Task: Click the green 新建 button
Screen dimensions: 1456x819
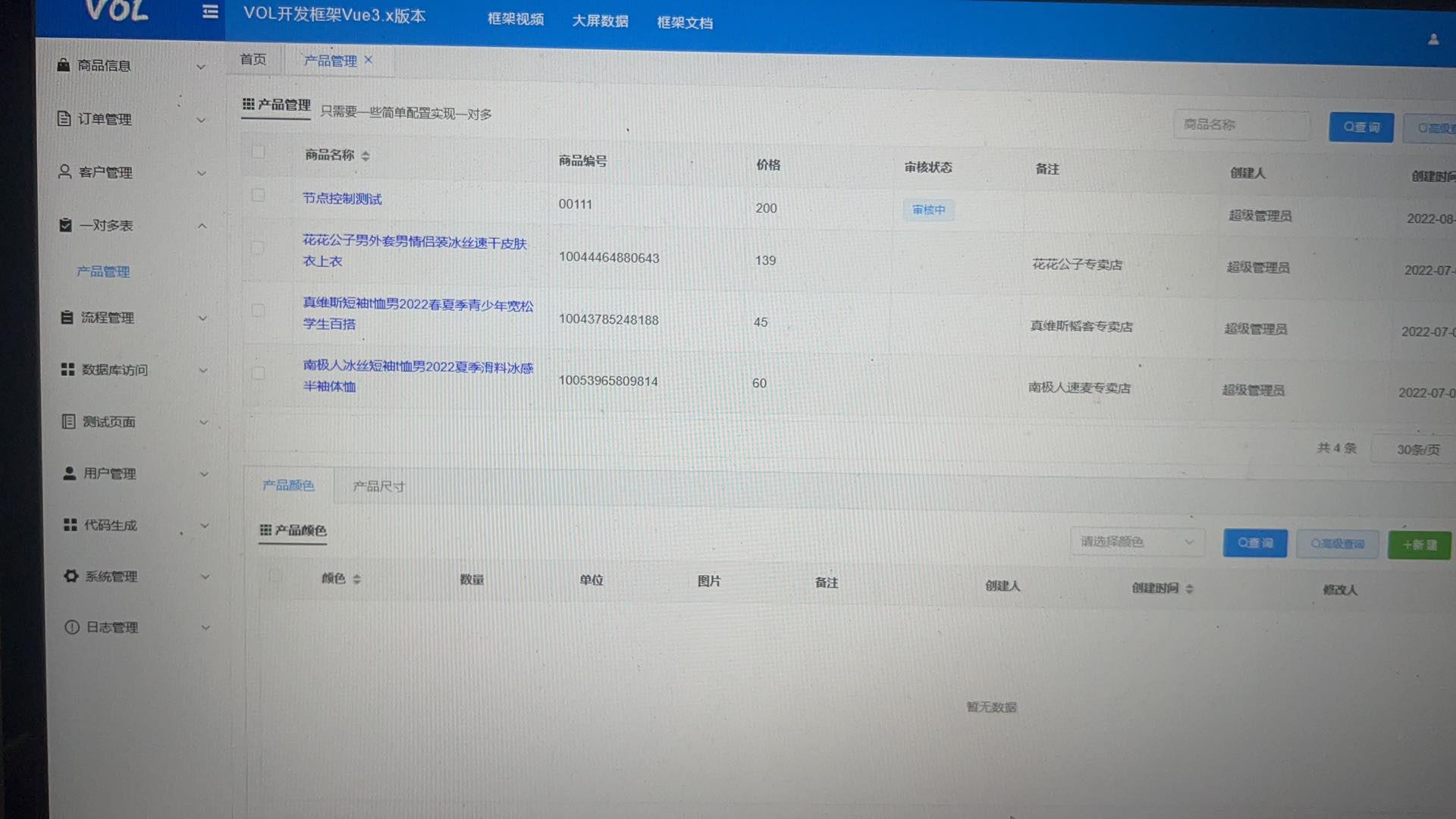Action: pos(1420,545)
